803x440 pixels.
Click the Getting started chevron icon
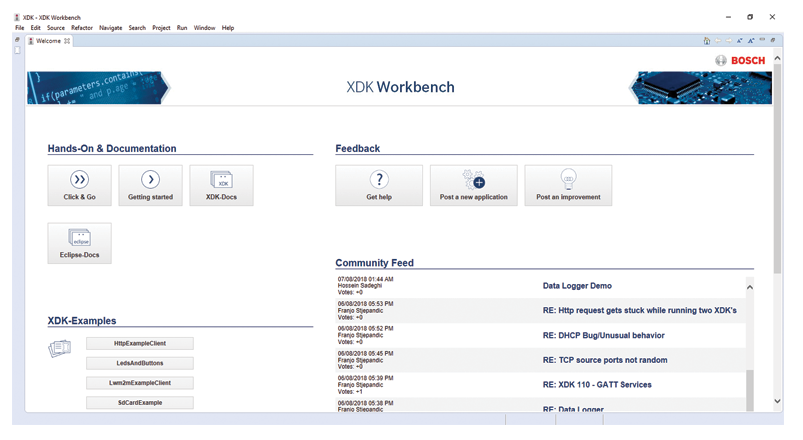tap(151, 179)
